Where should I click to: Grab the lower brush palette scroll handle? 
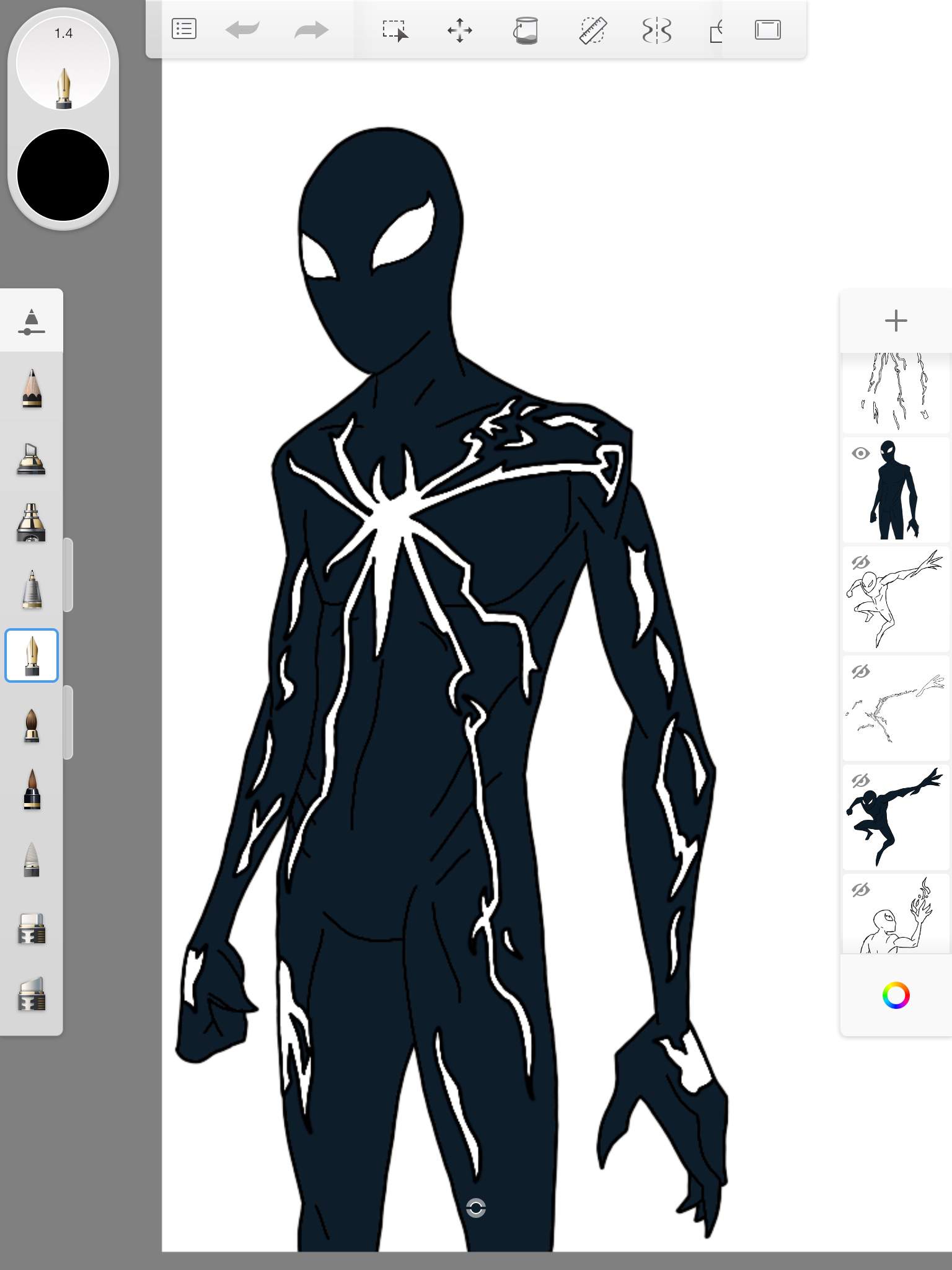[x=68, y=722]
